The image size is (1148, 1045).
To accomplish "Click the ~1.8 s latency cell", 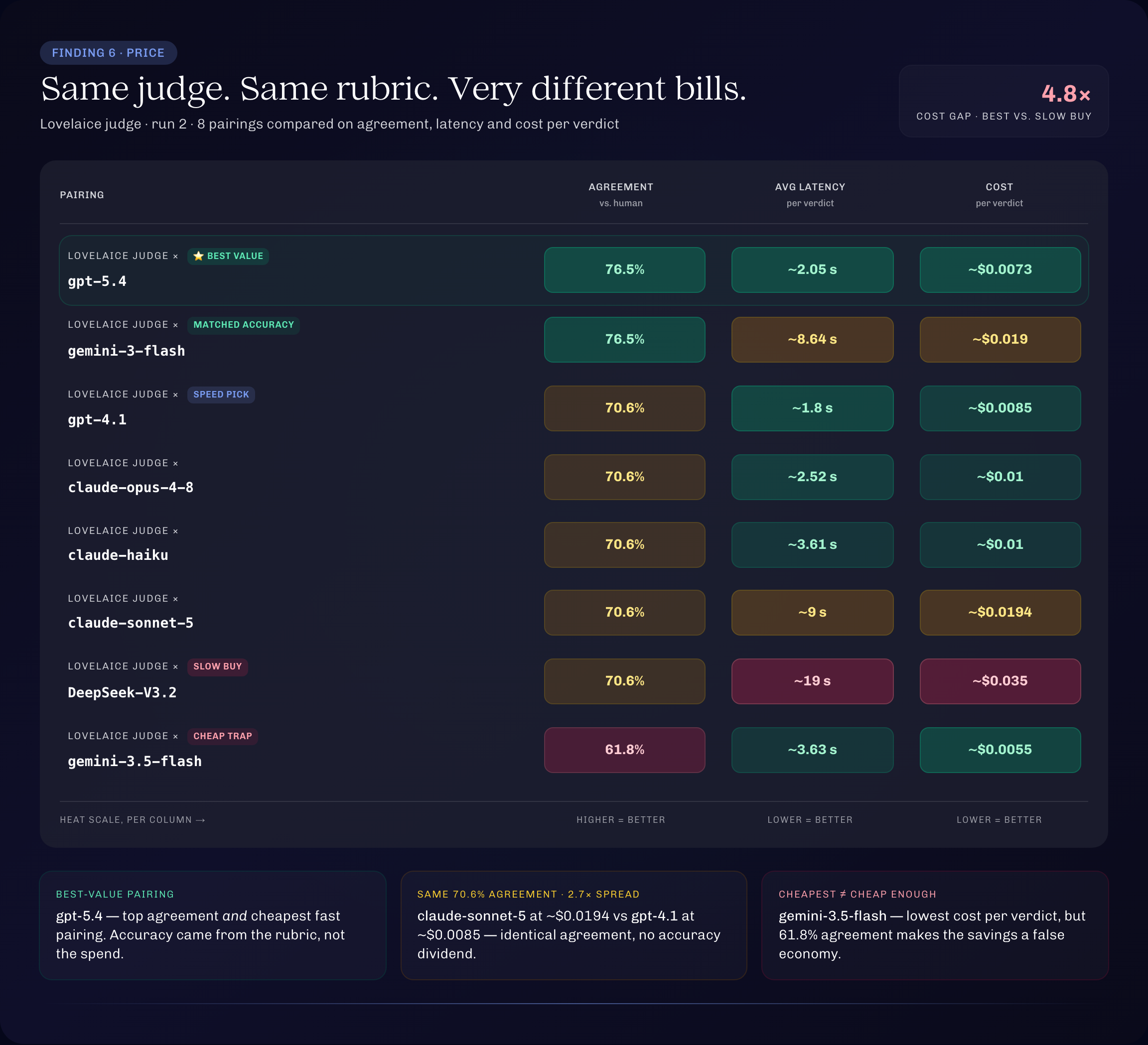I will (x=812, y=408).
